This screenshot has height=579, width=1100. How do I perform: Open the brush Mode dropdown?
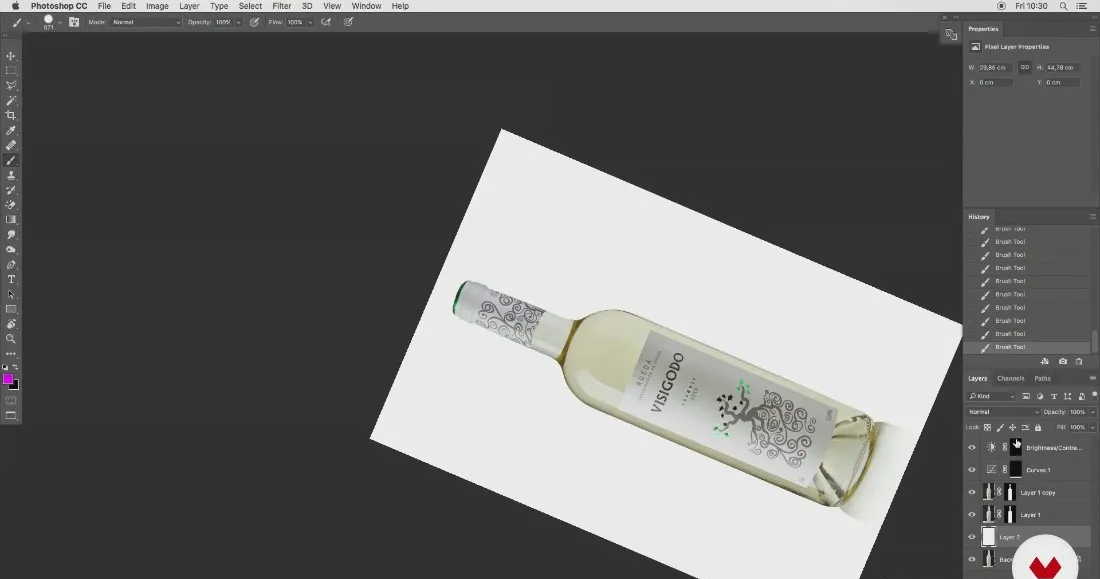pyautogui.click(x=145, y=22)
